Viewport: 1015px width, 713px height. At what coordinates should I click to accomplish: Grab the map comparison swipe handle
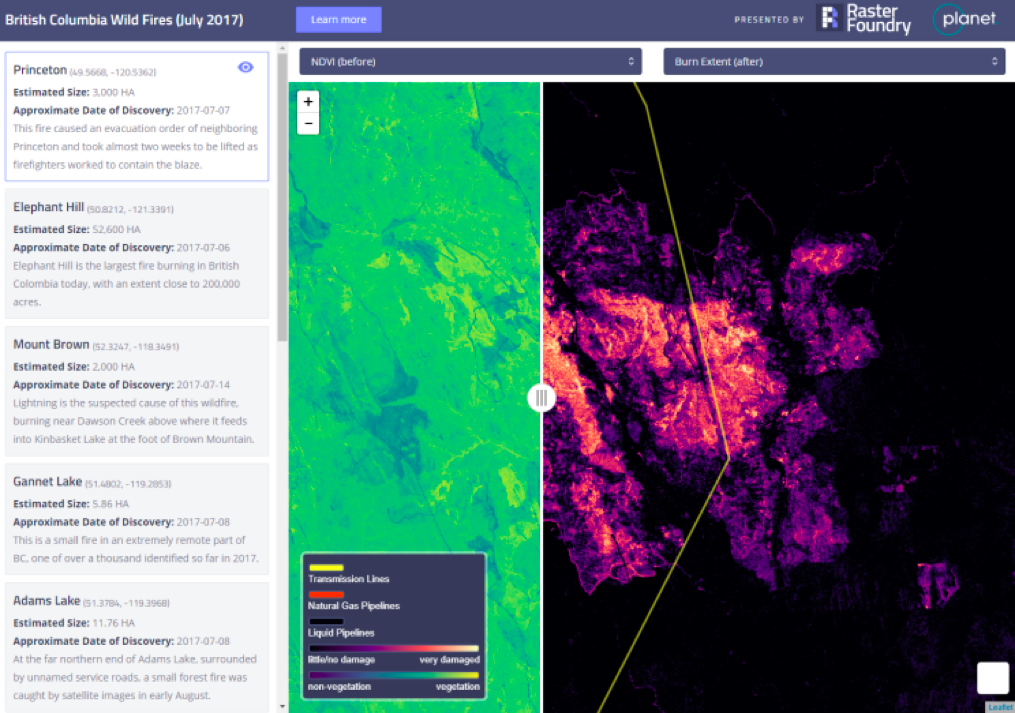click(x=541, y=398)
